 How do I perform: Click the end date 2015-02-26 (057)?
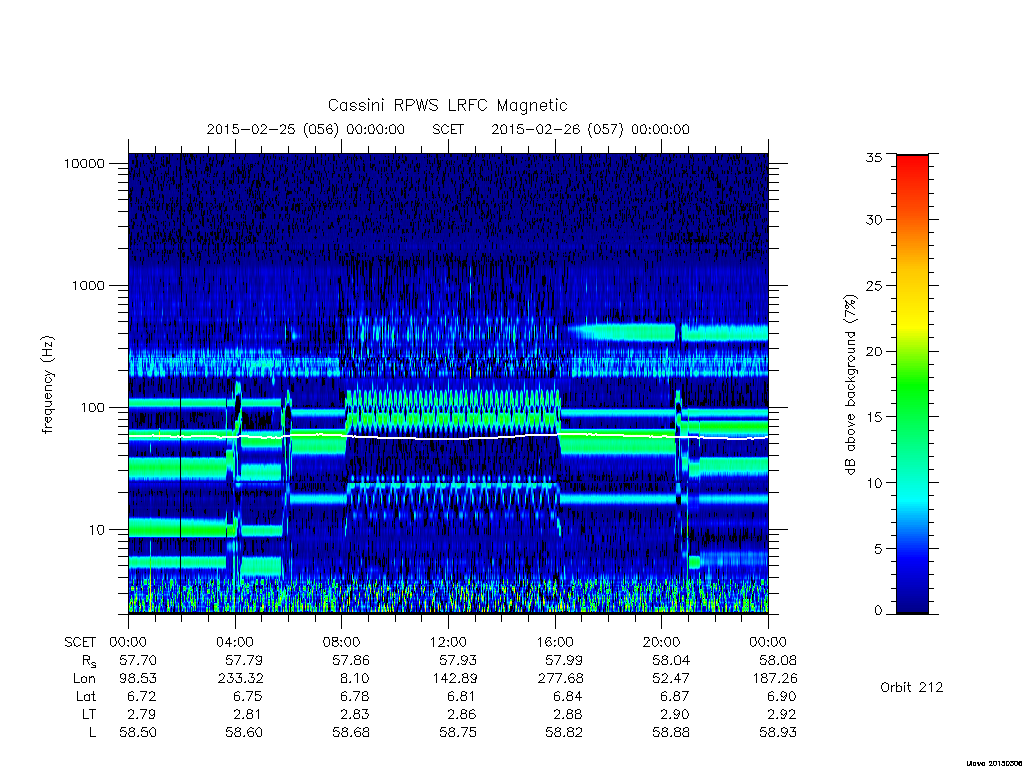[557, 129]
